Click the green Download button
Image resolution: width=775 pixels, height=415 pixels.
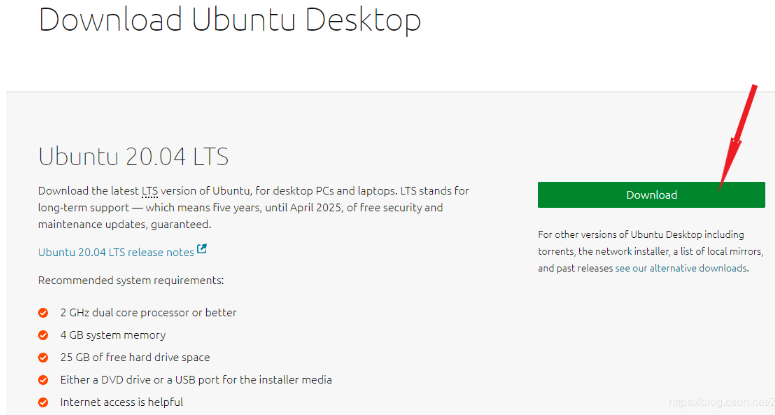pos(651,195)
